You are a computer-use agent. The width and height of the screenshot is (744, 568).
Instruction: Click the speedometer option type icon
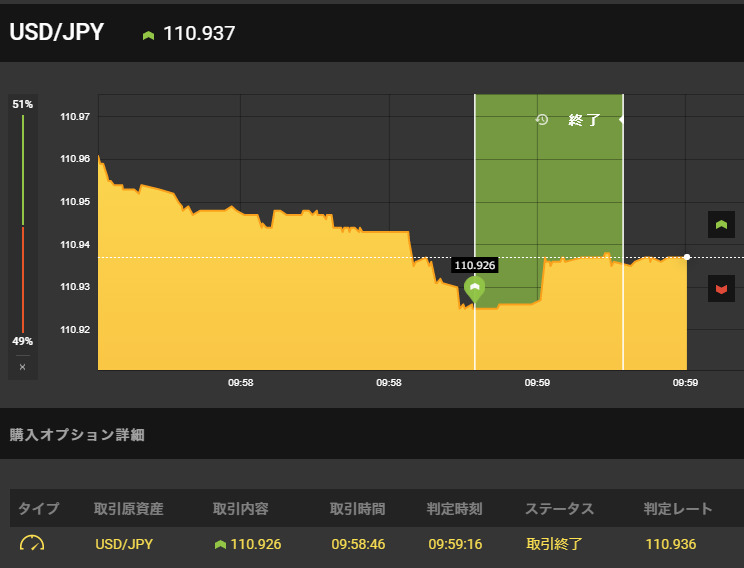tap(32, 543)
